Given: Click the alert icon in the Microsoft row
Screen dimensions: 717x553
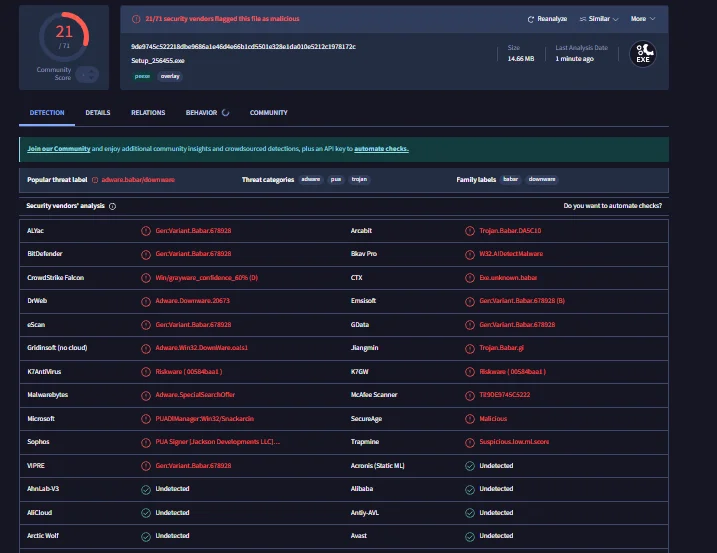Looking at the screenshot, I should pos(146,419).
